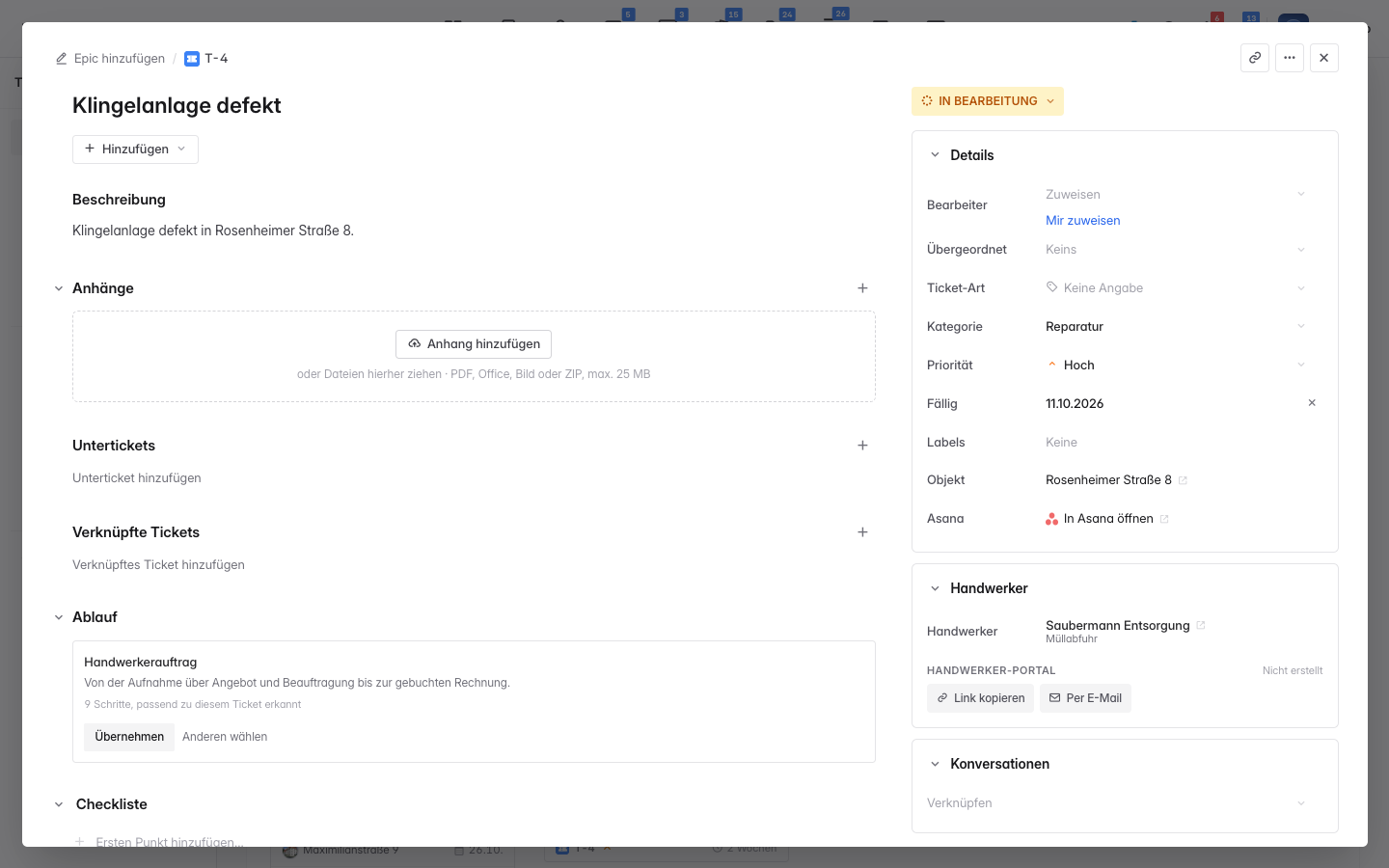Open the Übergeordnet dropdown
The height and width of the screenshot is (868, 1389).
click(1176, 250)
